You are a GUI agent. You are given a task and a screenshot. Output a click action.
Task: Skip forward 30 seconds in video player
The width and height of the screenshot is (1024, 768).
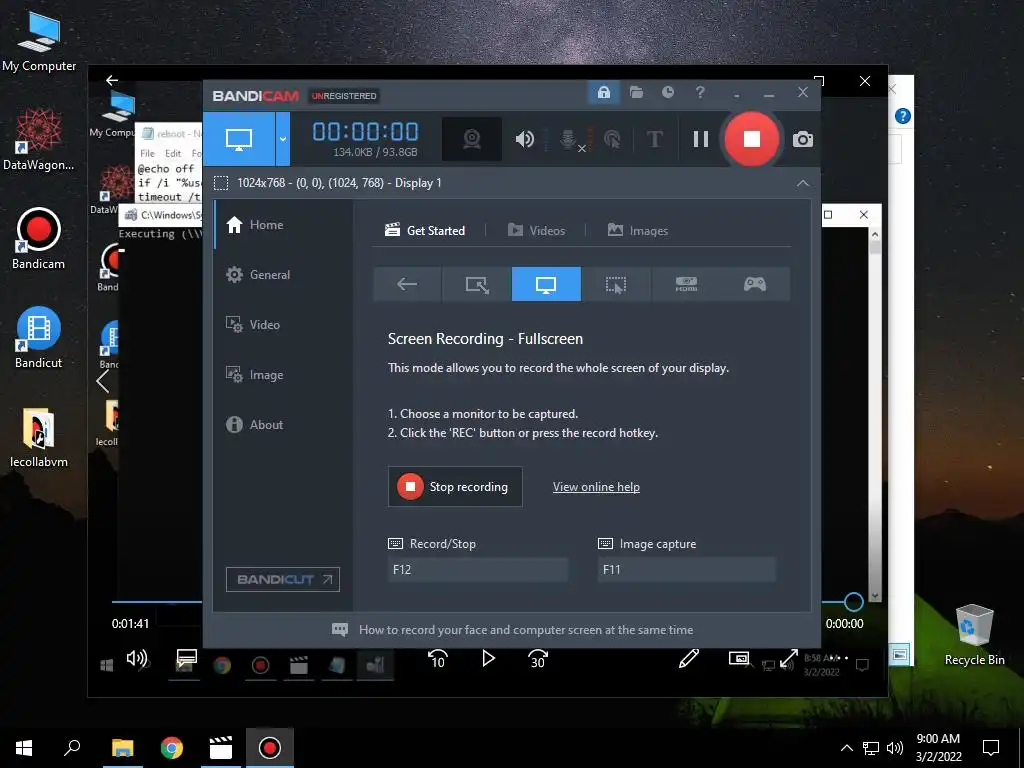537,659
